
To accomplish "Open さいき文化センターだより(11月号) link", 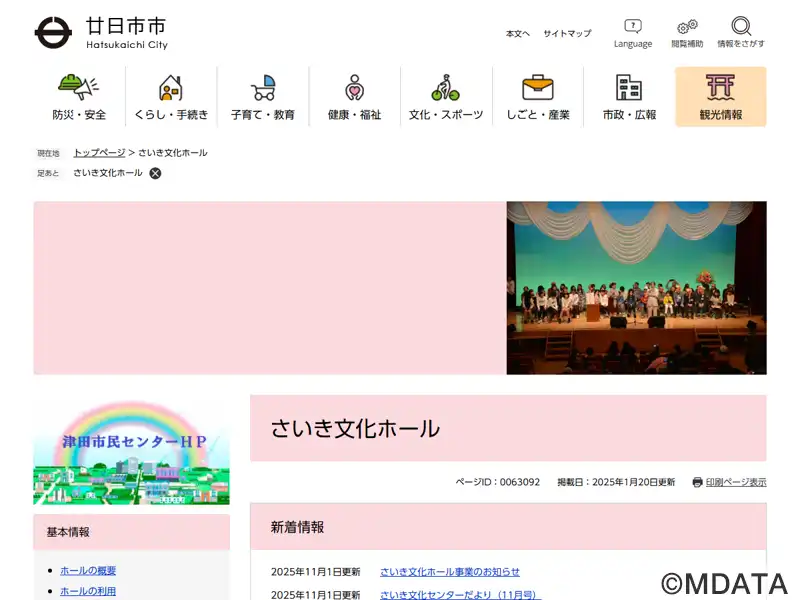I will 458,594.
